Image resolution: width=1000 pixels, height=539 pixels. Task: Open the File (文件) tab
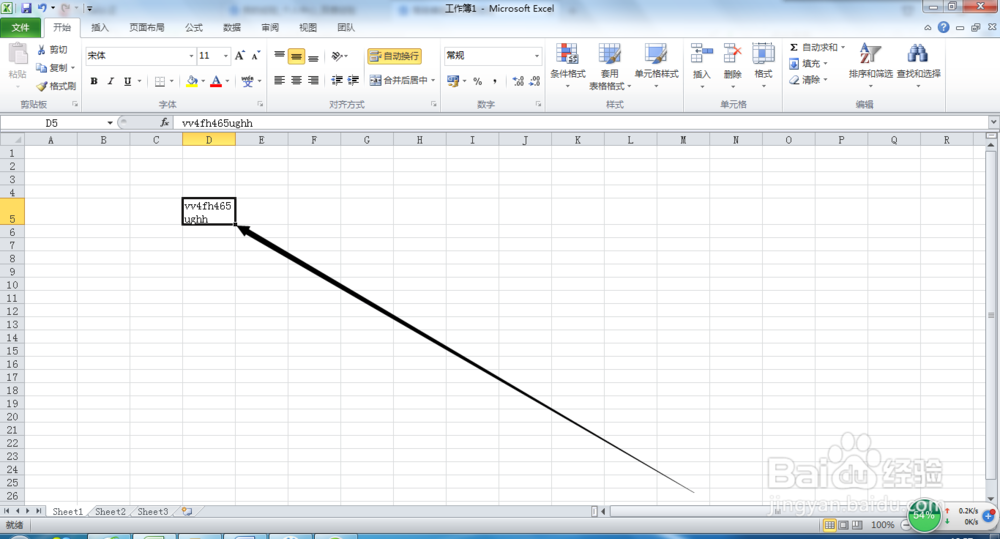coord(20,27)
